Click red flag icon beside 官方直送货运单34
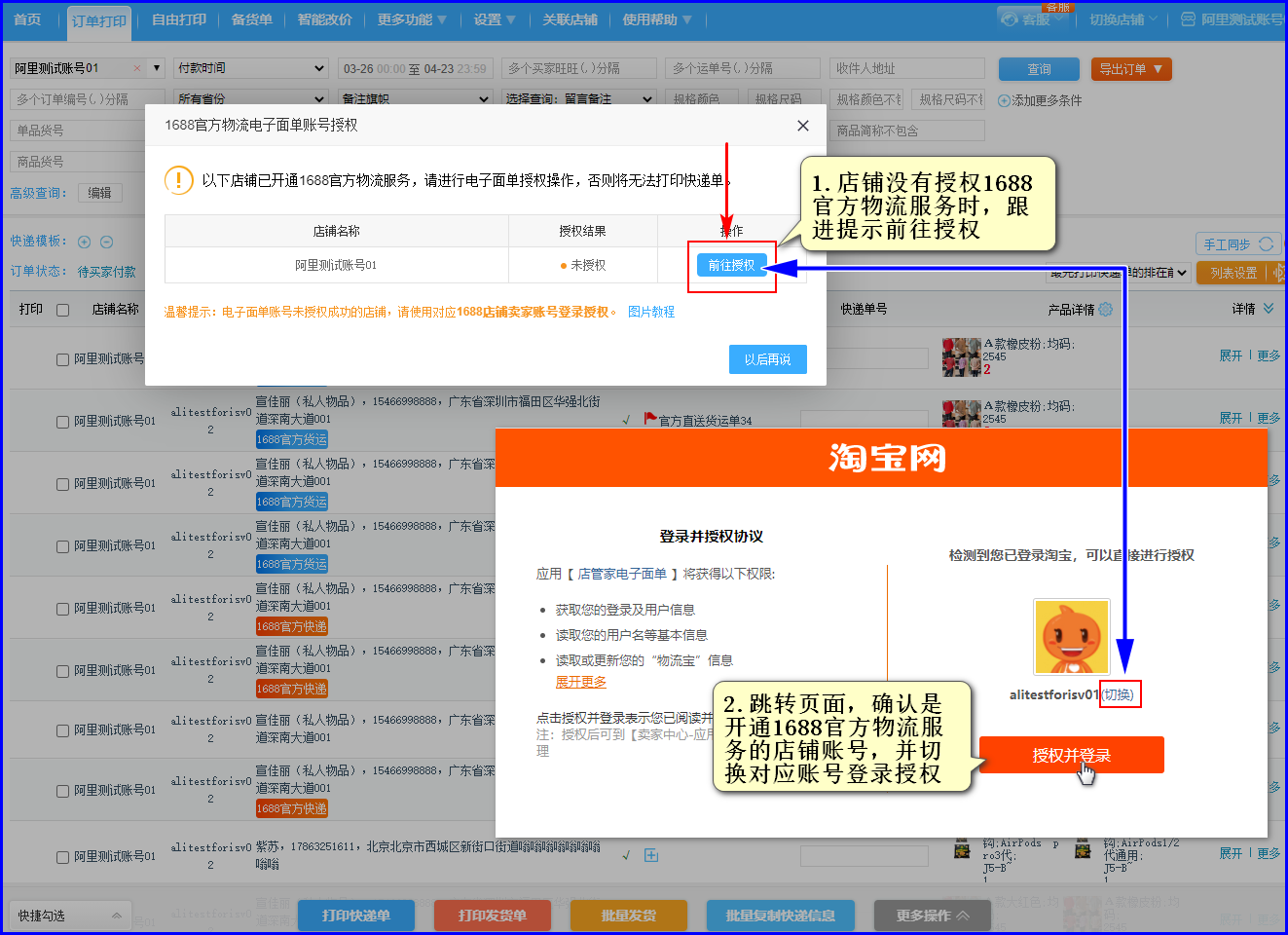This screenshot has height=935, width=1288. [x=650, y=419]
